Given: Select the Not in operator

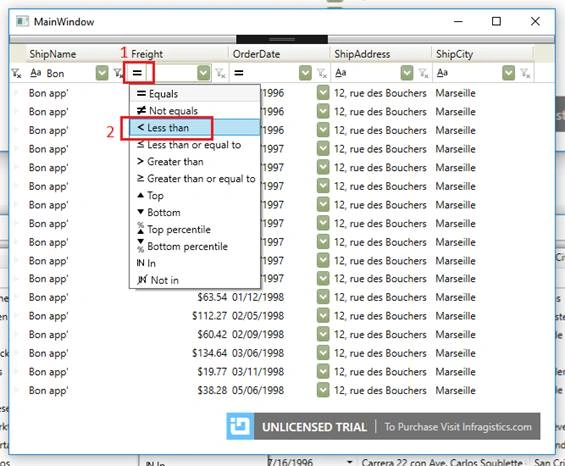Looking at the screenshot, I should pyautogui.click(x=195, y=280).
